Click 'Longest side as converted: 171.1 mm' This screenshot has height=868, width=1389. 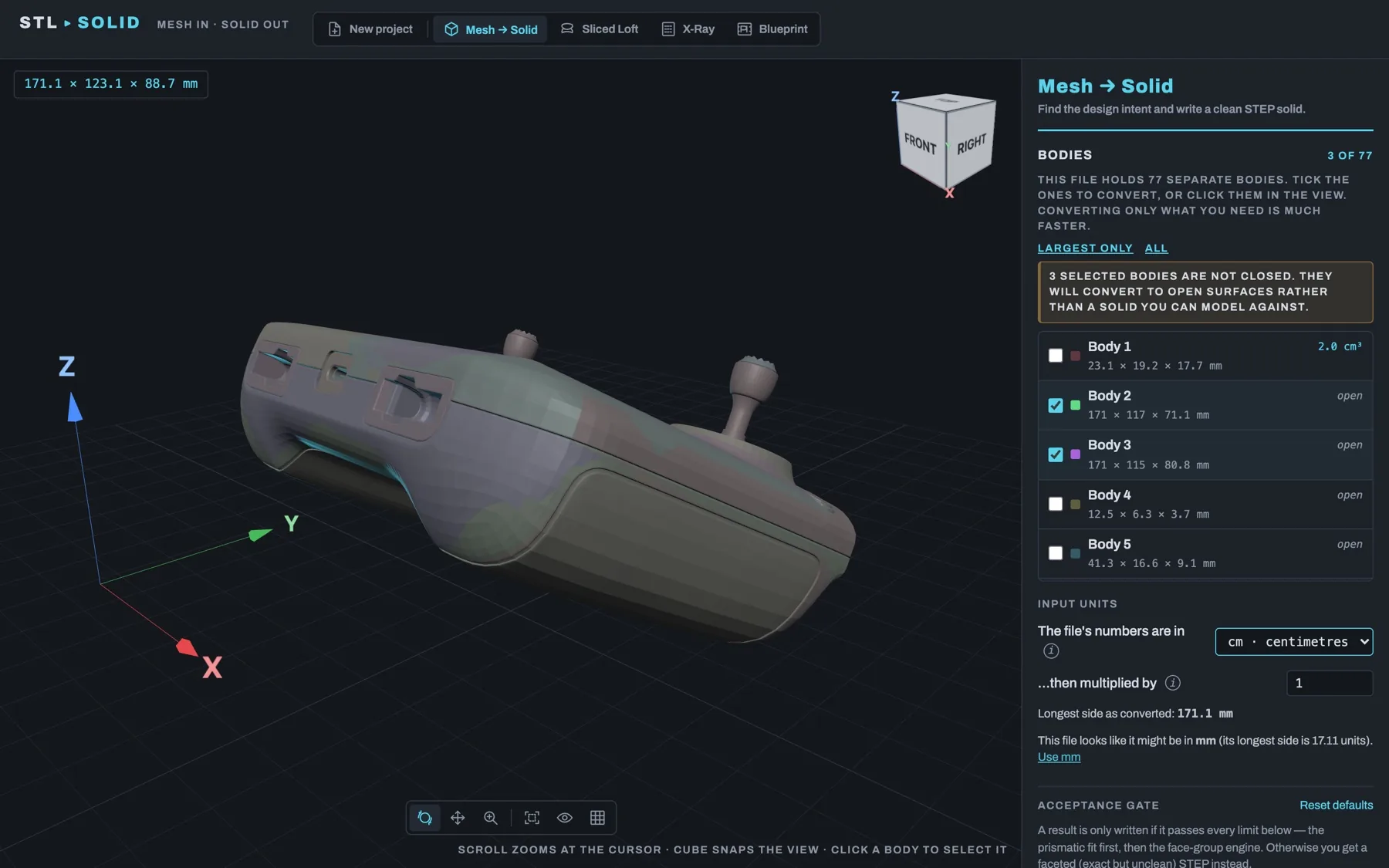tap(1135, 714)
